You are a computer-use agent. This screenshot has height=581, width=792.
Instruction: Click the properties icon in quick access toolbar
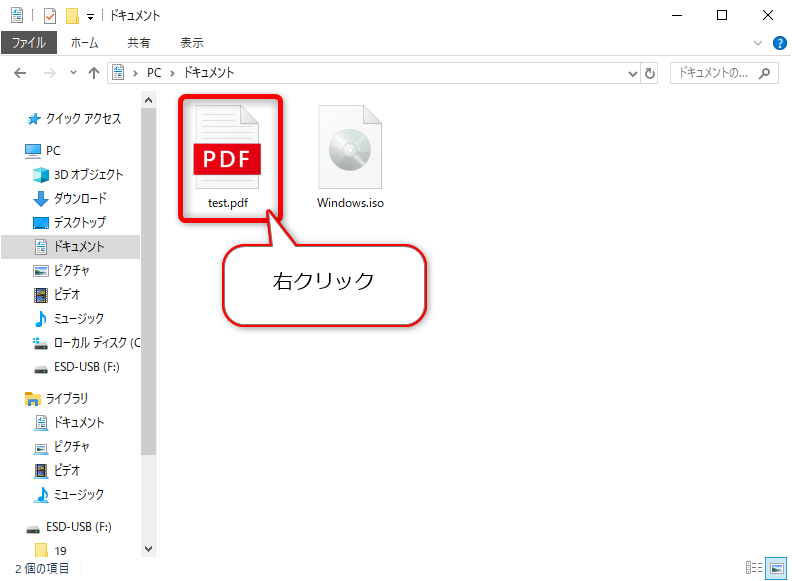(x=50, y=16)
